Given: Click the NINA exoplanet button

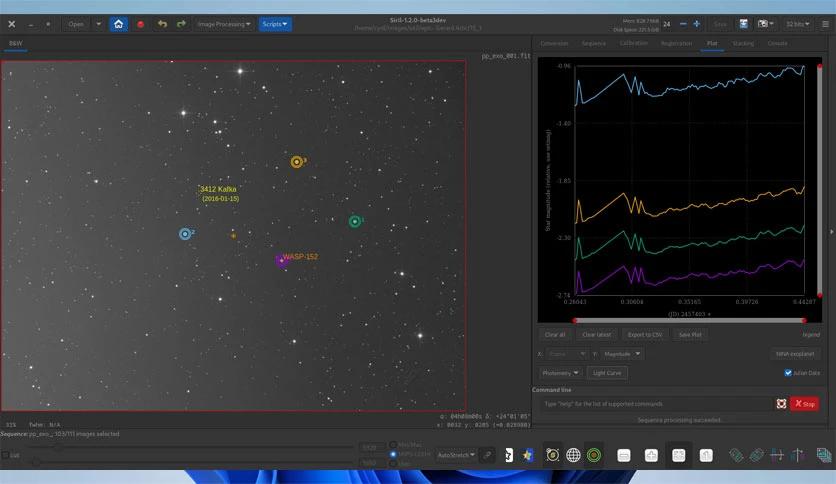Looking at the screenshot, I should [x=794, y=354].
